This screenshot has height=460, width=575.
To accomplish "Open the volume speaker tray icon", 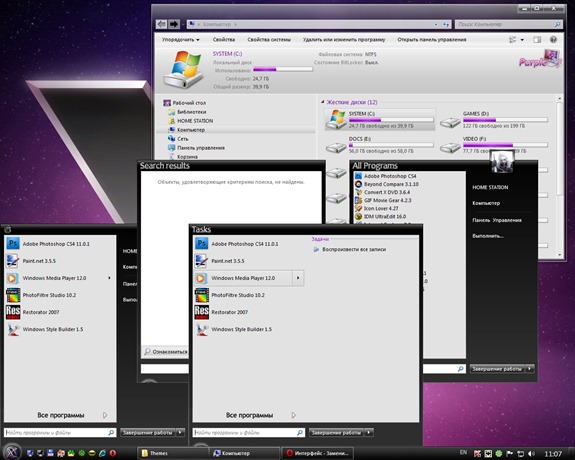I will coord(531,454).
